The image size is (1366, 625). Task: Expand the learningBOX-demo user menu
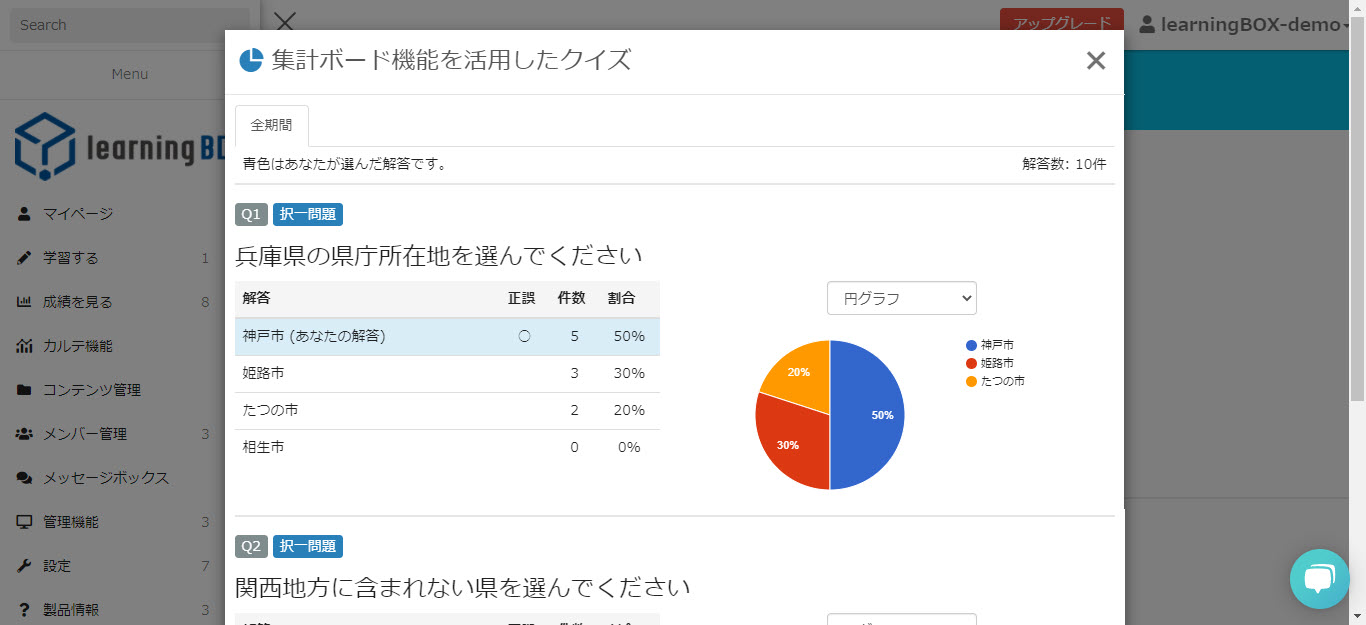[x=1244, y=24]
